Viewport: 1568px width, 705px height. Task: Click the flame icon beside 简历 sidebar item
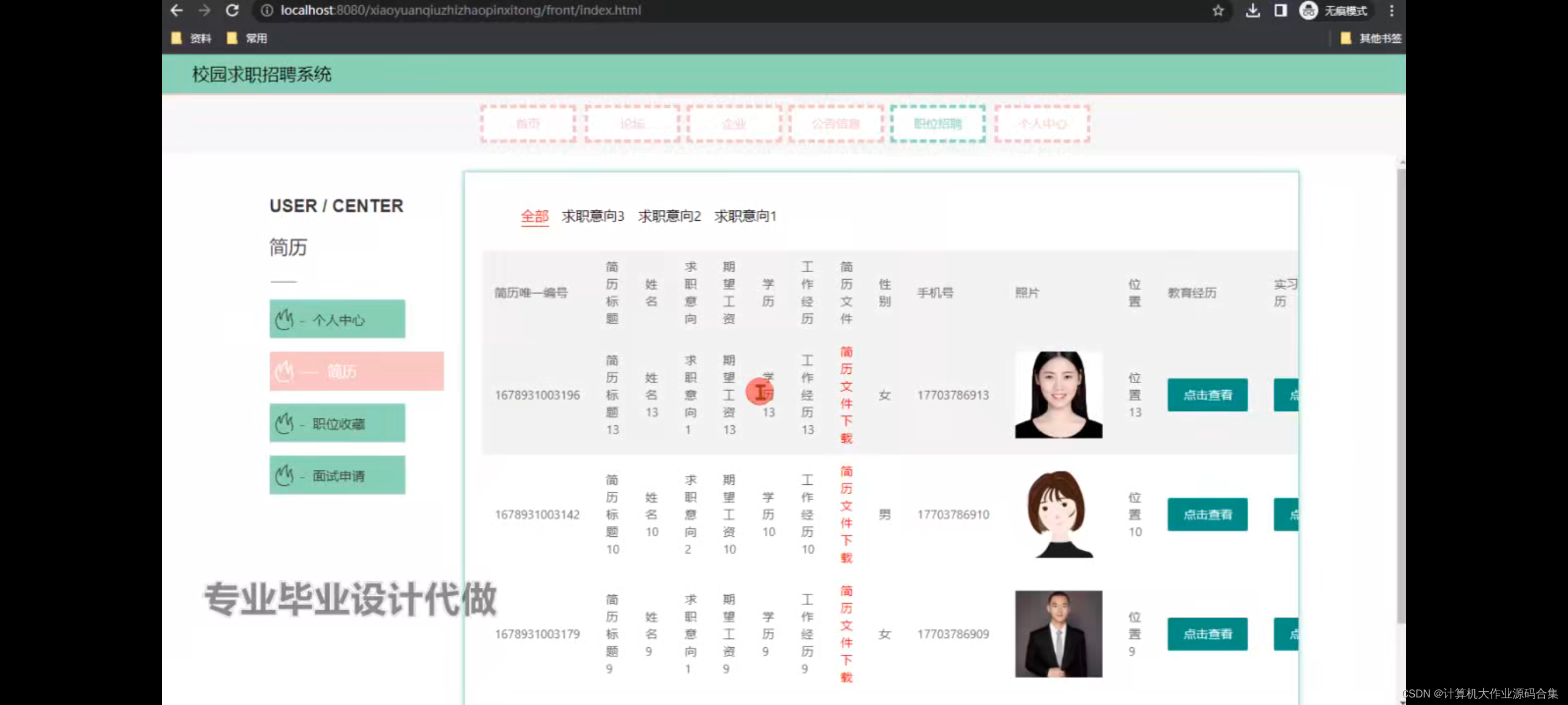[x=284, y=371]
